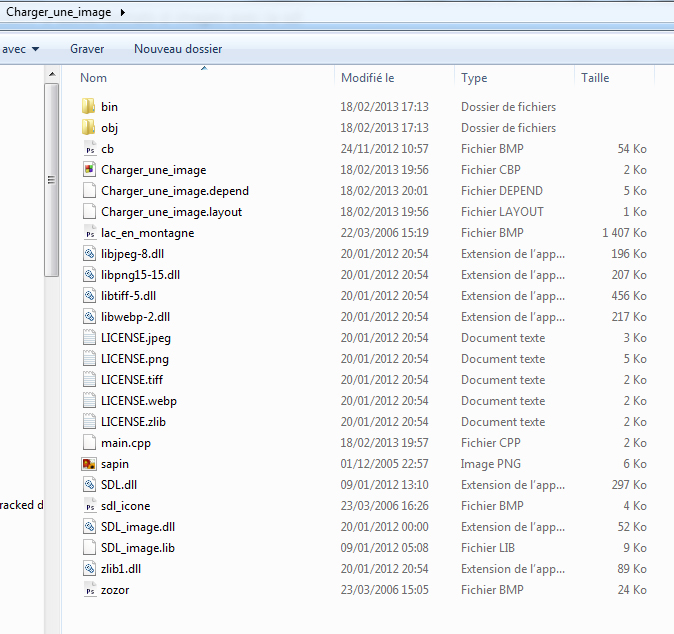Select the Charger_une_image CBP project icon
Screen dimensions: 674x634
(x=88, y=170)
